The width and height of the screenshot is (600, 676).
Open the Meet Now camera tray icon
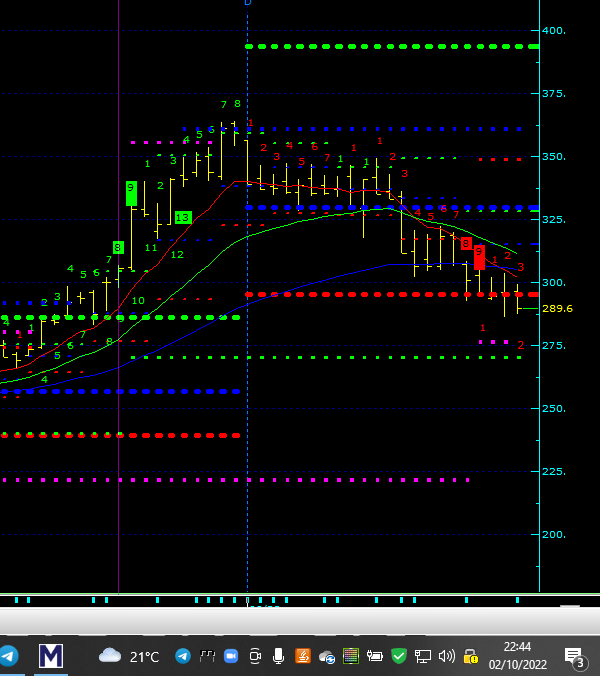coord(255,656)
